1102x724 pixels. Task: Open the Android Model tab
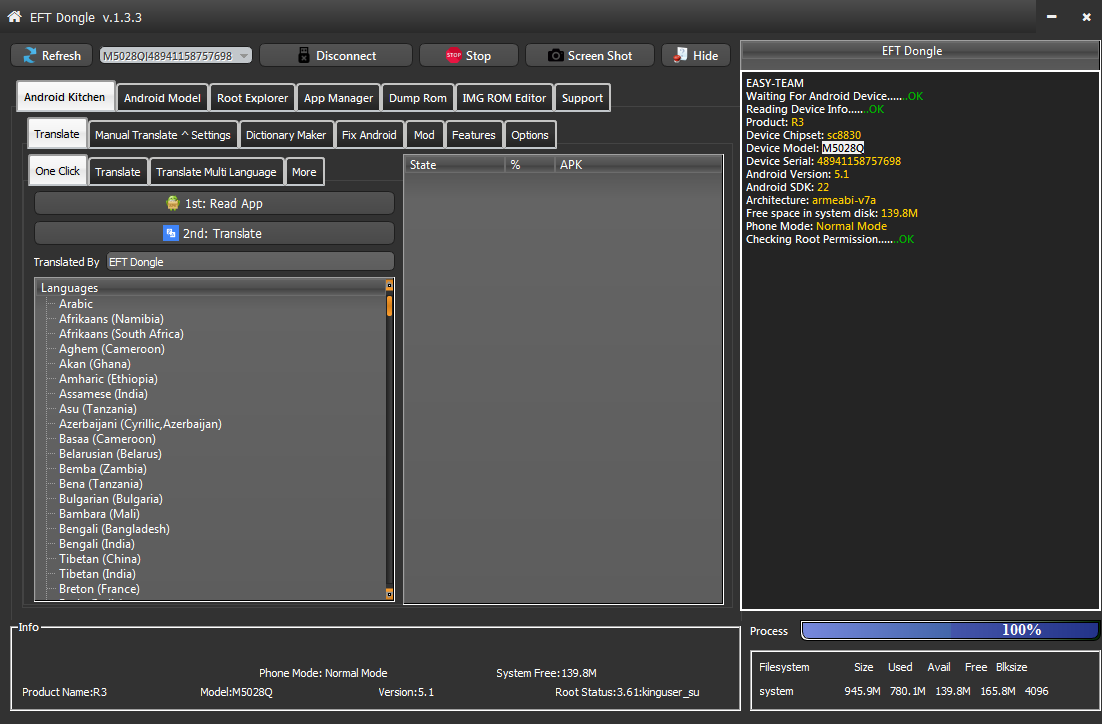[x=162, y=98]
